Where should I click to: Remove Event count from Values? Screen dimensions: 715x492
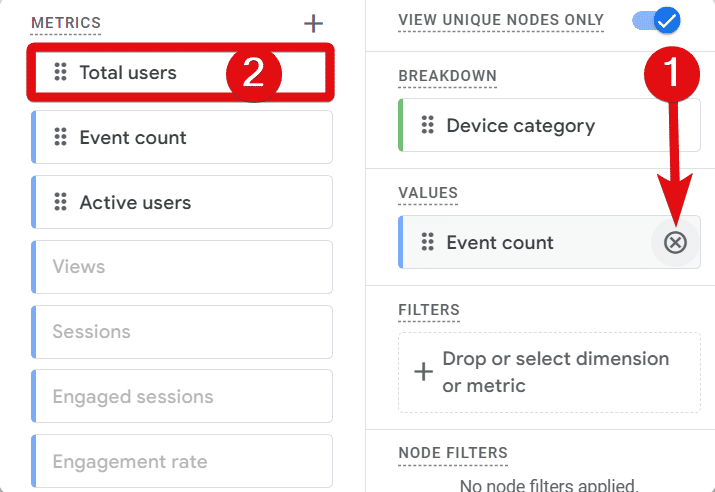(675, 243)
